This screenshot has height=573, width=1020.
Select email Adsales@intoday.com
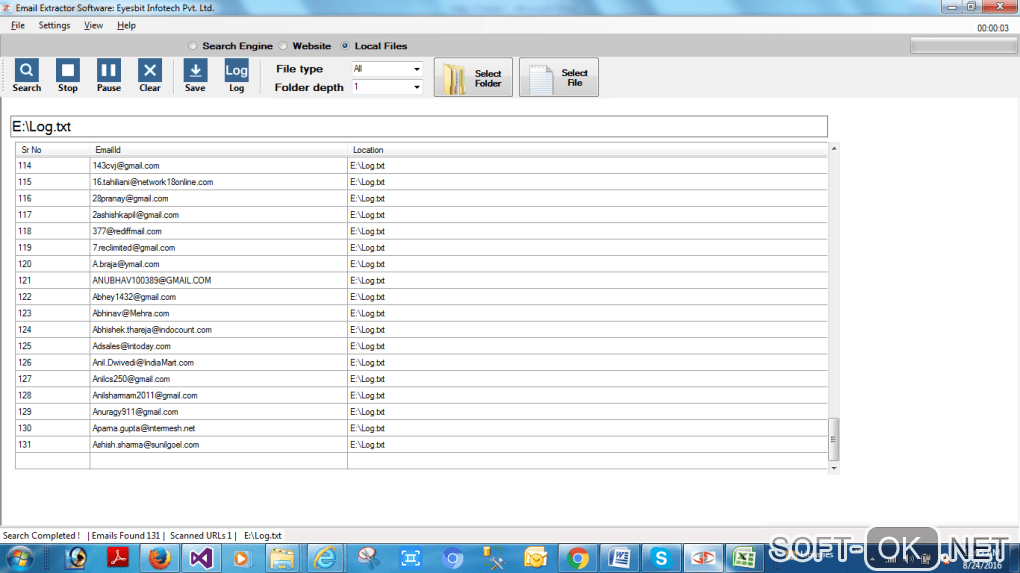click(x=131, y=346)
